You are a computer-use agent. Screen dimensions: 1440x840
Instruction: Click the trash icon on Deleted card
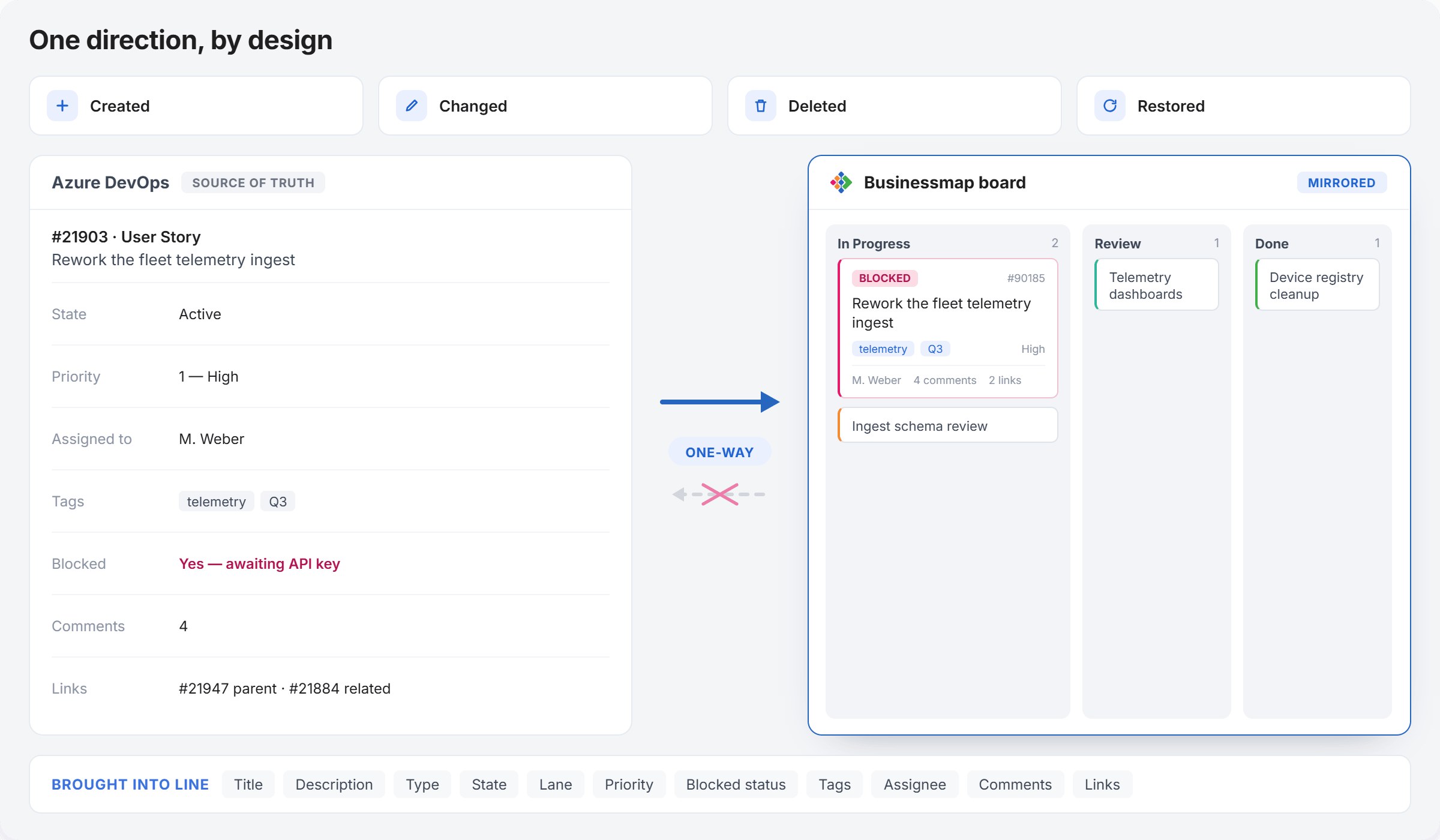(761, 106)
